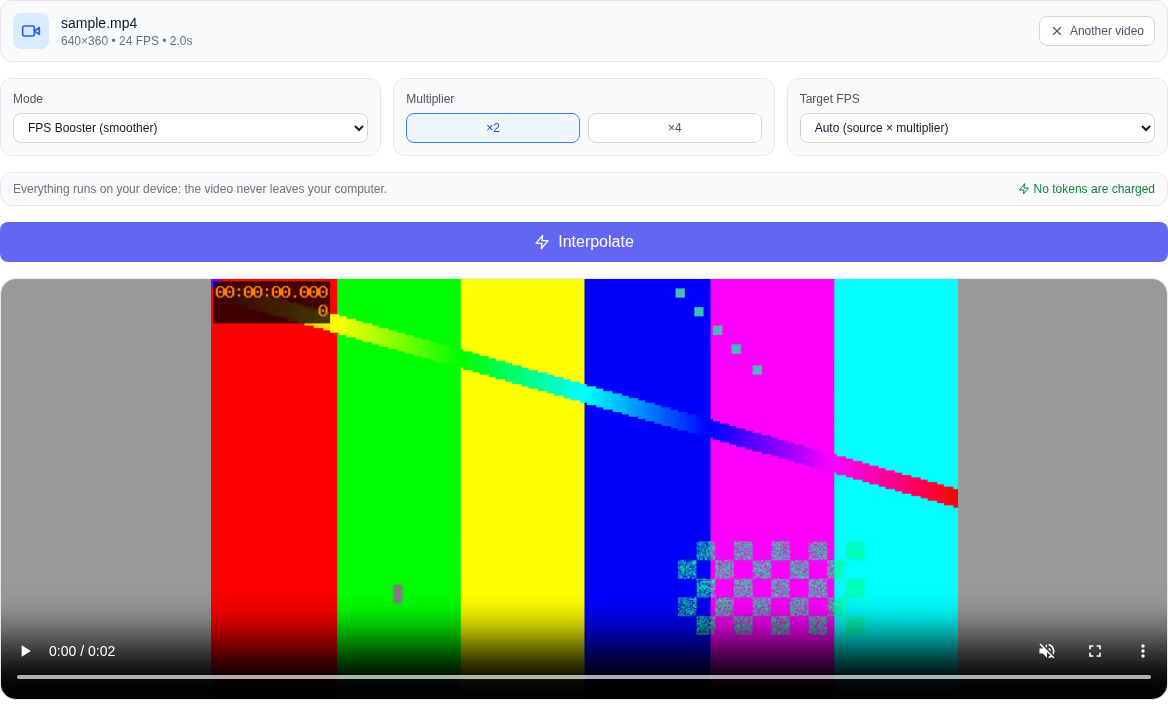Image resolution: width=1168 pixels, height=720 pixels.
Task: Click the 'Everything runs on your device' notice
Action: click(200, 189)
